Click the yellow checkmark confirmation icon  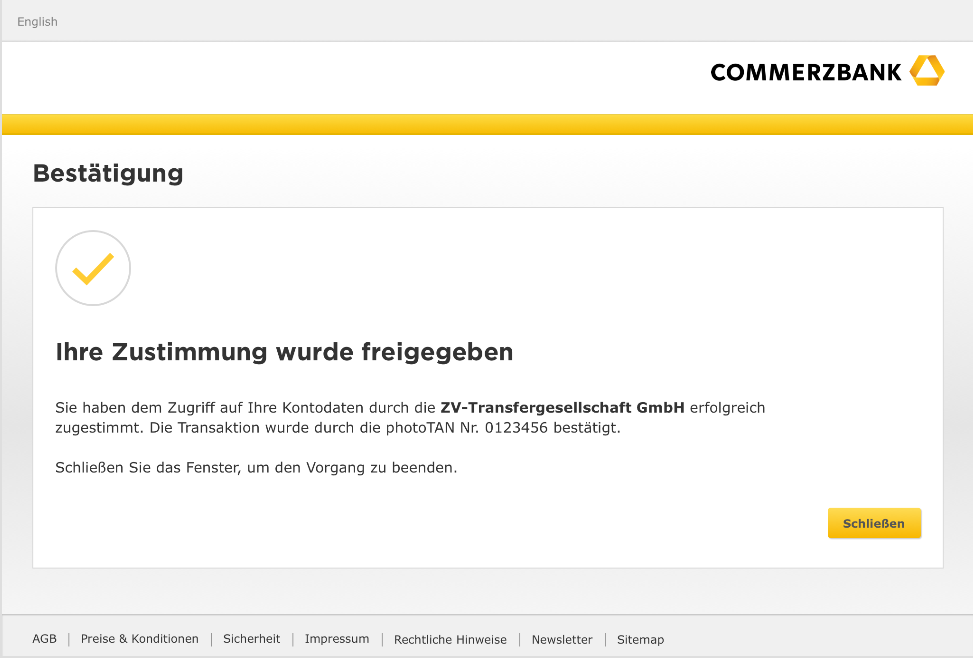pyautogui.click(x=93, y=268)
